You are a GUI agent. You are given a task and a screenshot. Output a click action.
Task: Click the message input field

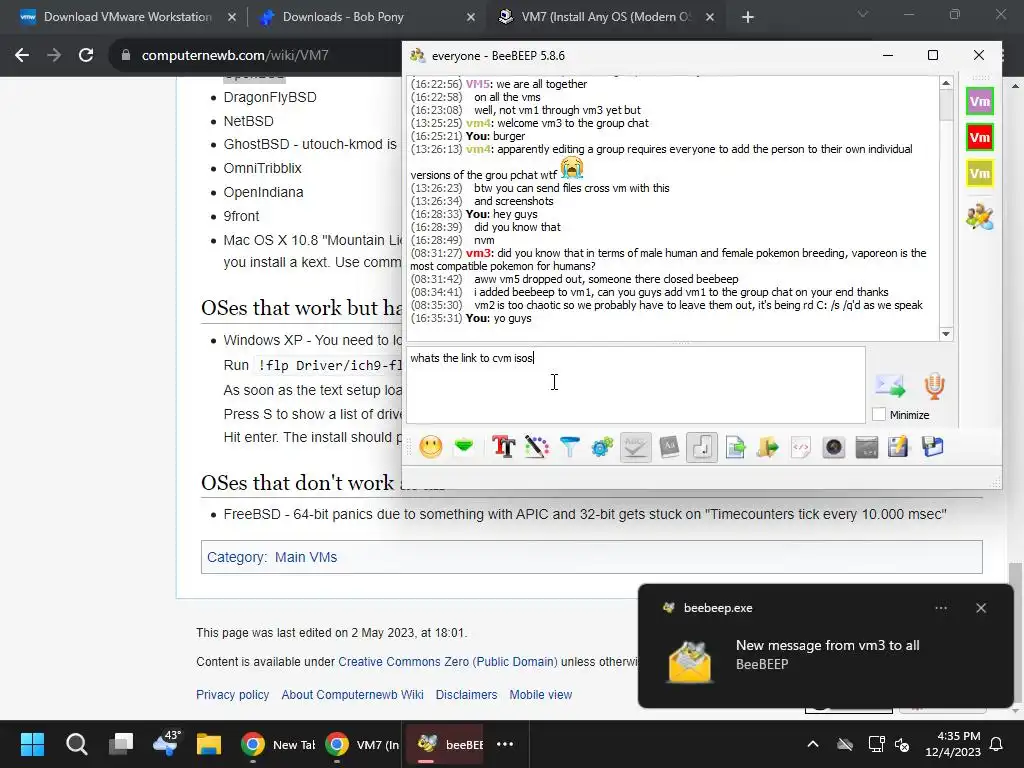[636, 385]
